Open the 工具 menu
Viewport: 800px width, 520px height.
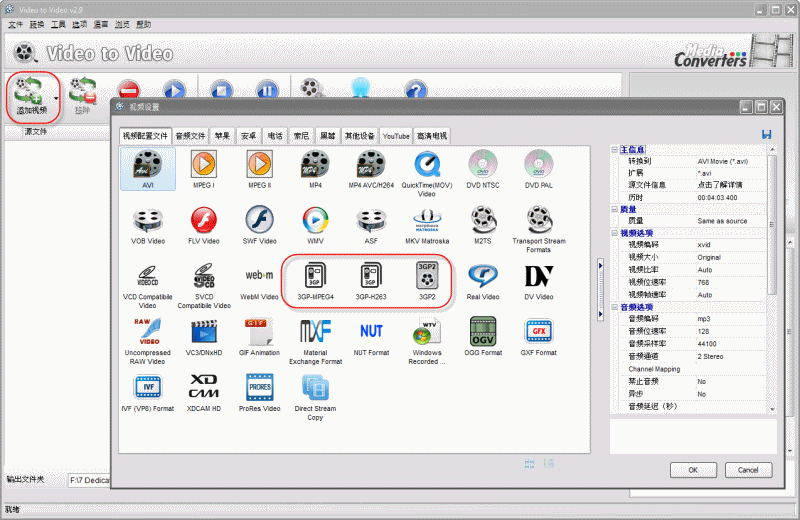coord(58,24)
